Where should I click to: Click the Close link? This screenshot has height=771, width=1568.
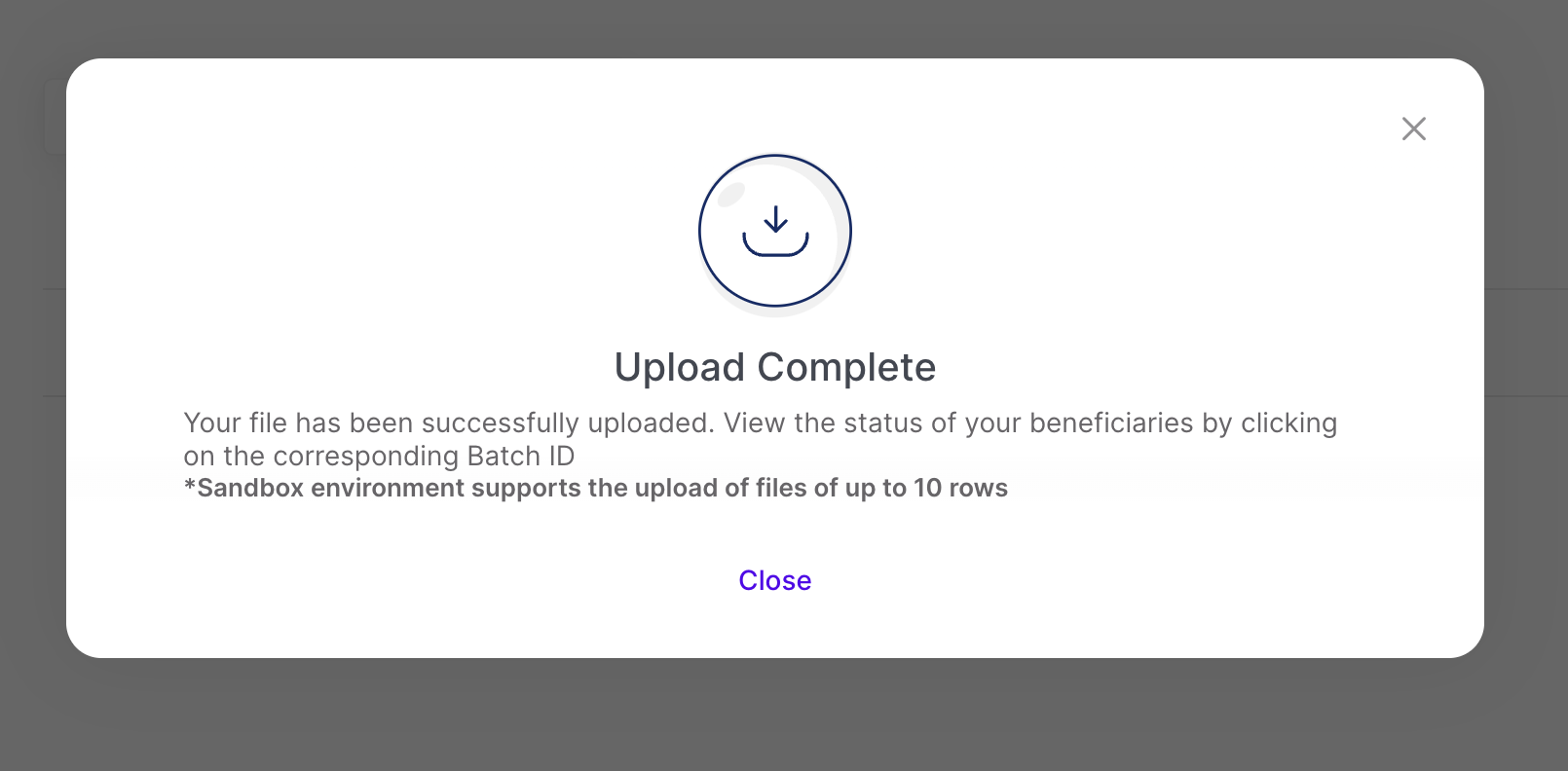774,580
